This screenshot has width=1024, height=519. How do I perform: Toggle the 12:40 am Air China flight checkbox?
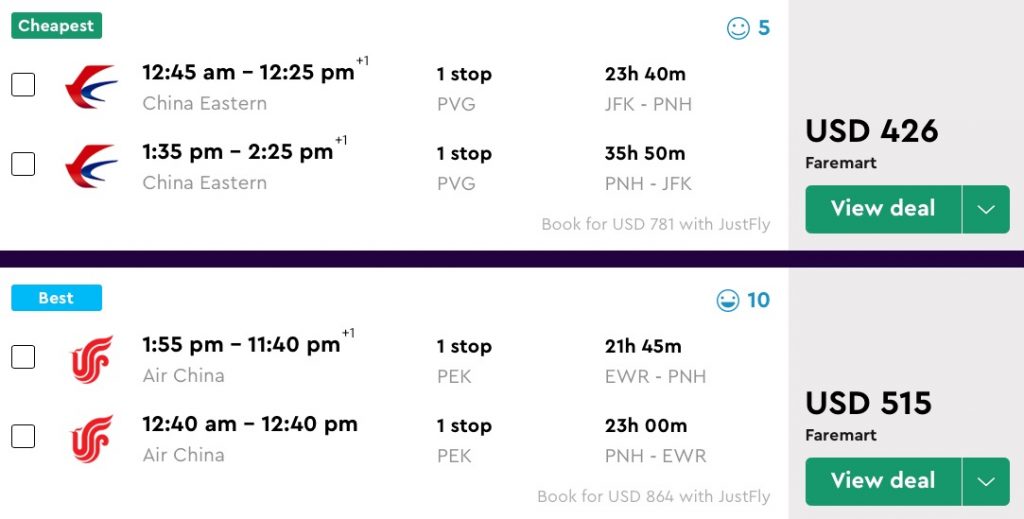click(x=23, y=436)
